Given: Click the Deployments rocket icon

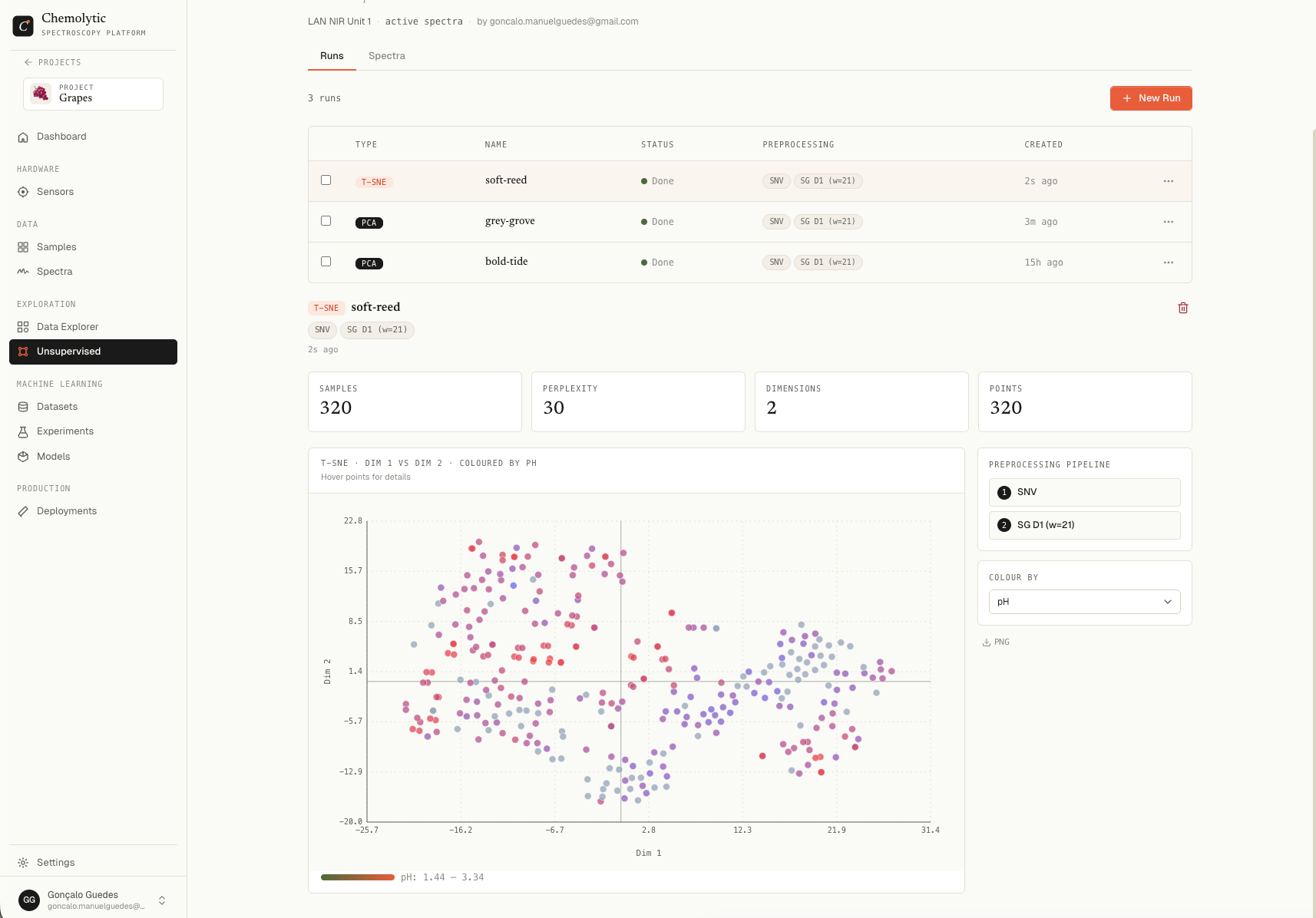Looking at the screenshot, I should (23, 511).
